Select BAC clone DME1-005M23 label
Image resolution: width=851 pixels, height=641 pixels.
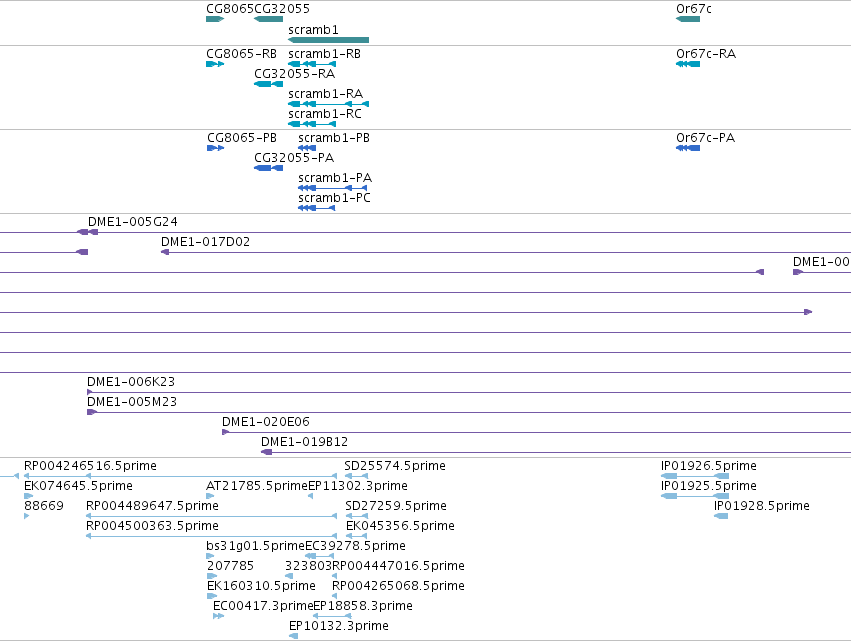[132, 402]
